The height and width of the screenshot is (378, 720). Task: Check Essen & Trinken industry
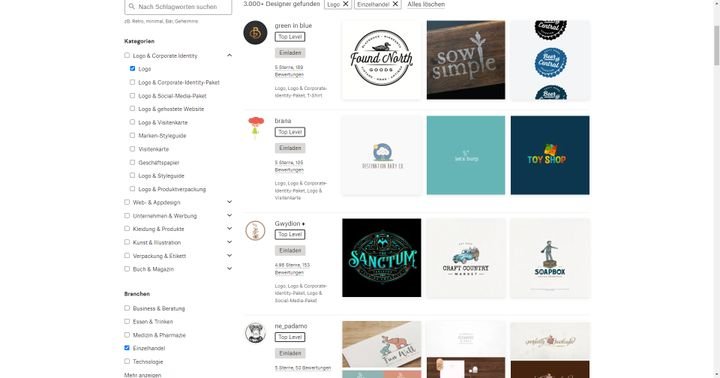pos(127,322)
